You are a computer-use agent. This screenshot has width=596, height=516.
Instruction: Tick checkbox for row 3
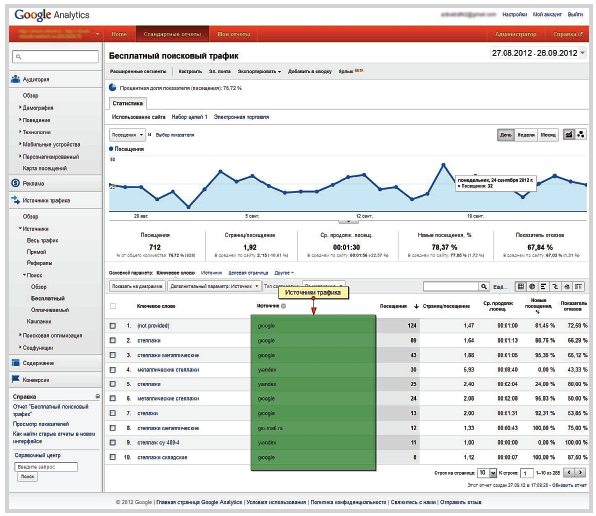113,355
